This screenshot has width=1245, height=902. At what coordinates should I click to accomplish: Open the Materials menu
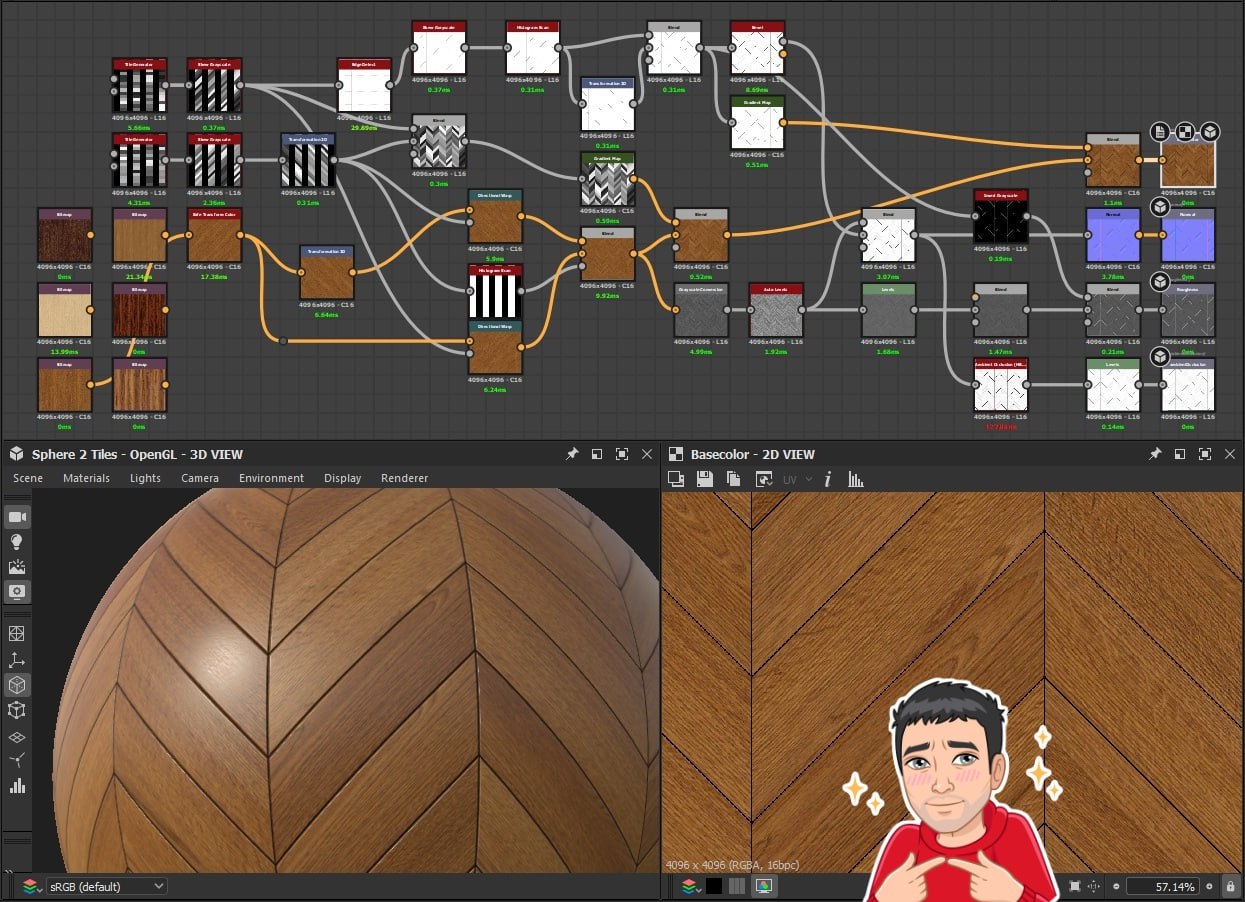click(x=87, y=478)
